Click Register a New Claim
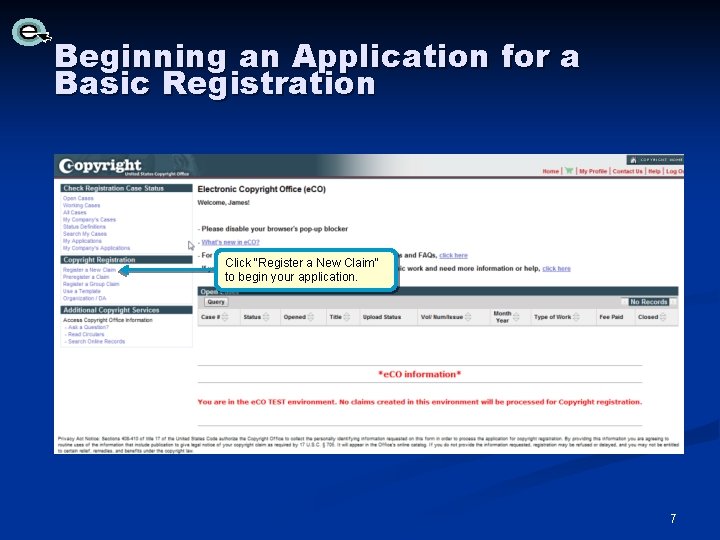The image size is (720, 540). [x=89, y=270]
